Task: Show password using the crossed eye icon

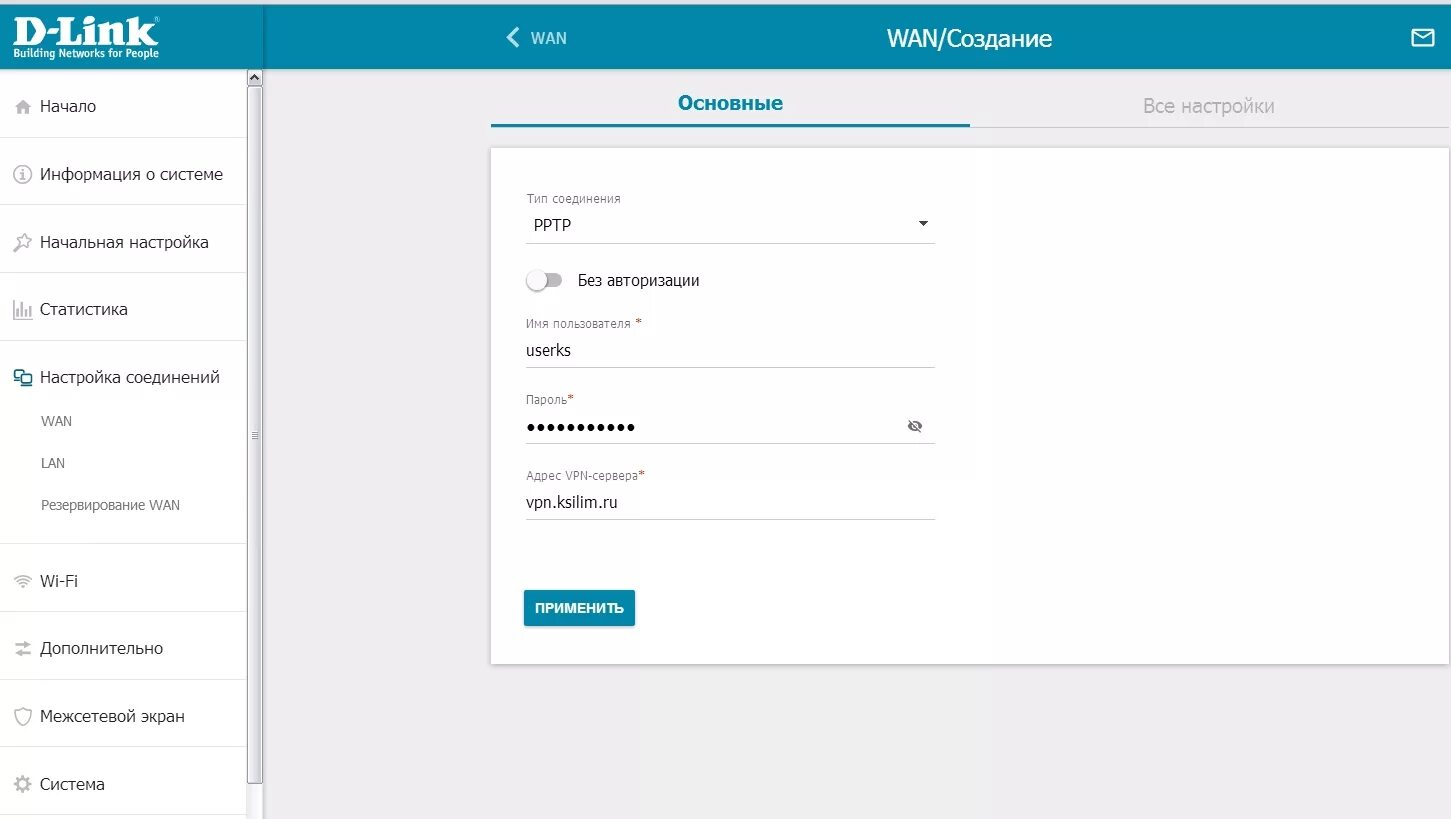Action: 914,426
